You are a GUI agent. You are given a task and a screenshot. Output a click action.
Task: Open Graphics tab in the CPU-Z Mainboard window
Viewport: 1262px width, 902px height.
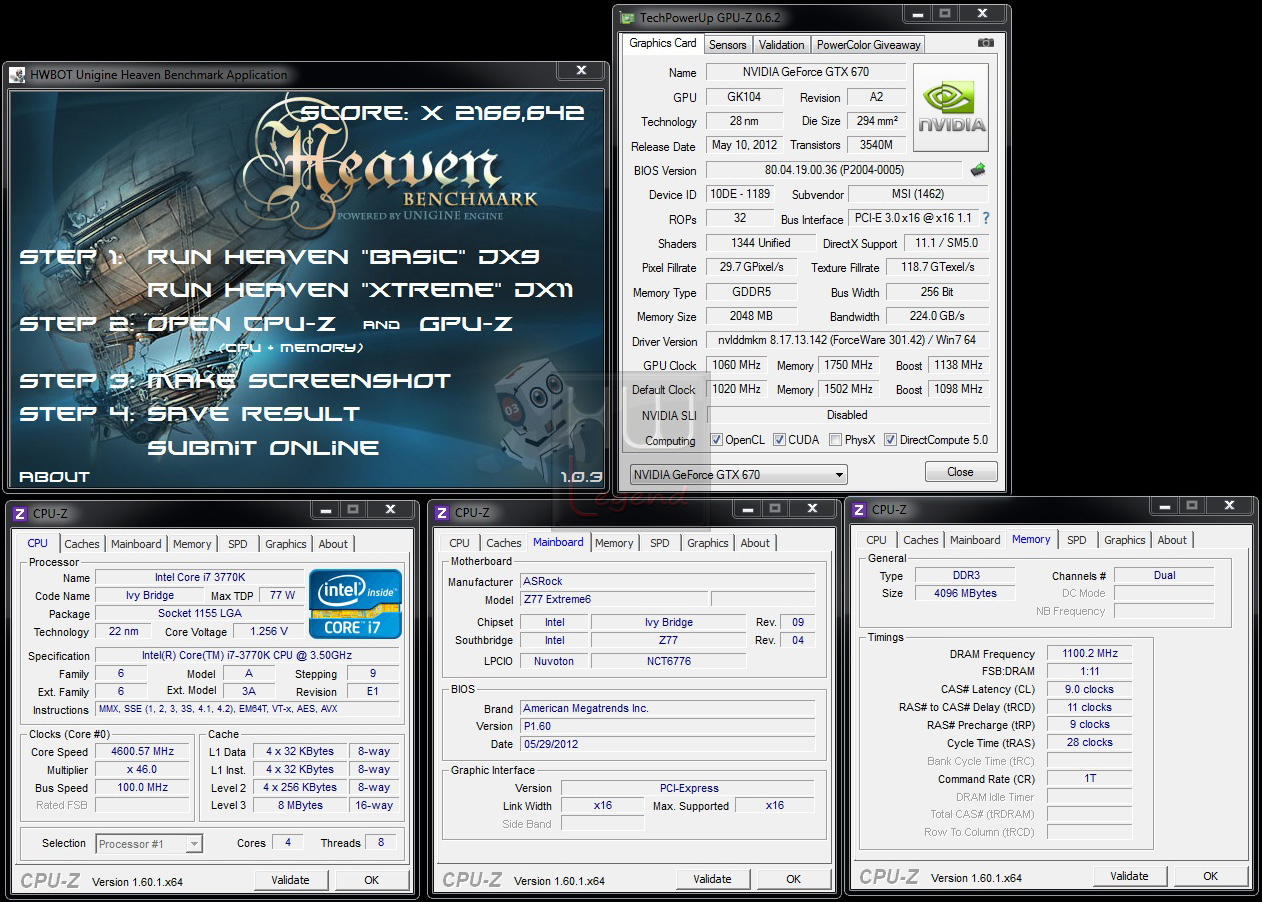708,543
